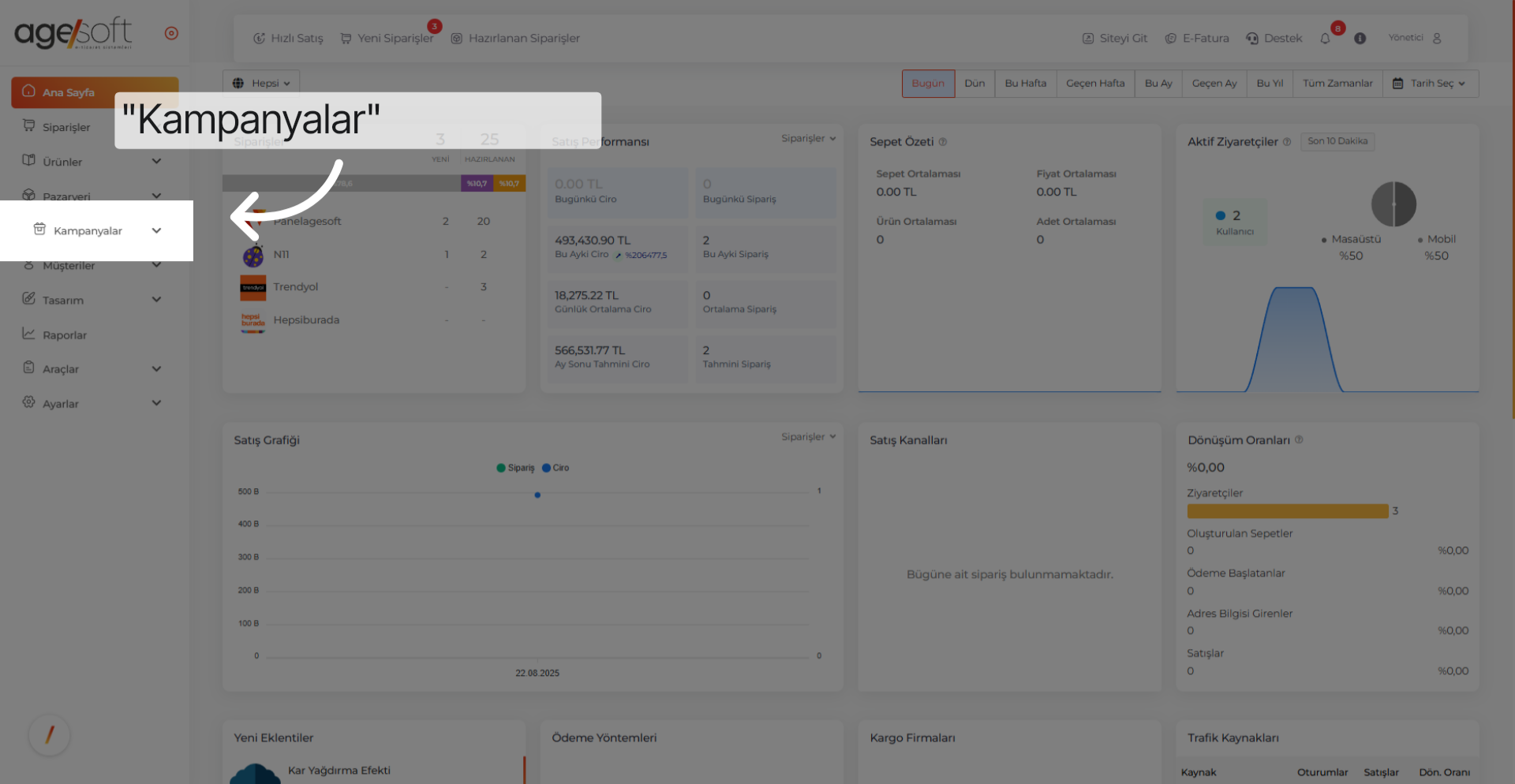Click the Siteyi Git link
Screen dimensions: 1515x784
tap(1115, 38)
